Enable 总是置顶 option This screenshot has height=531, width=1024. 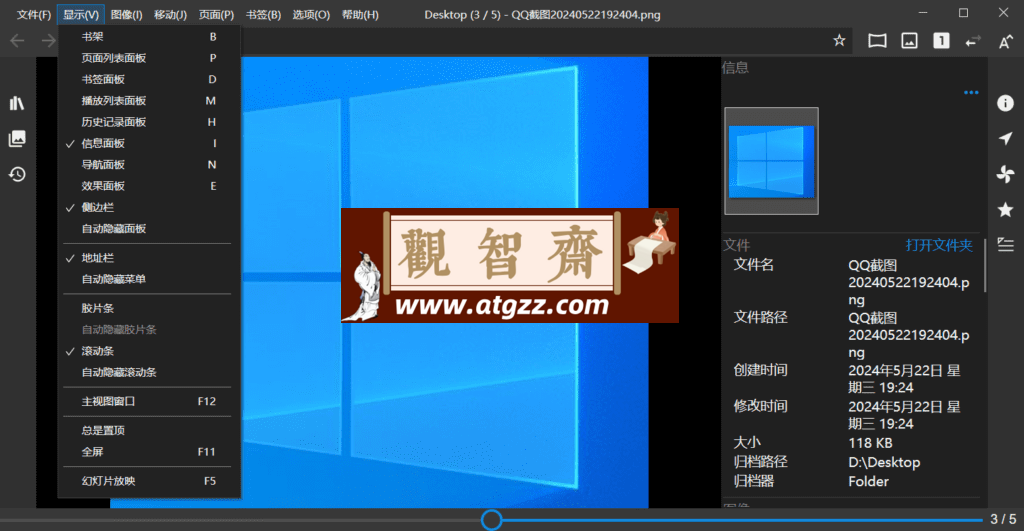coord(149,430)
